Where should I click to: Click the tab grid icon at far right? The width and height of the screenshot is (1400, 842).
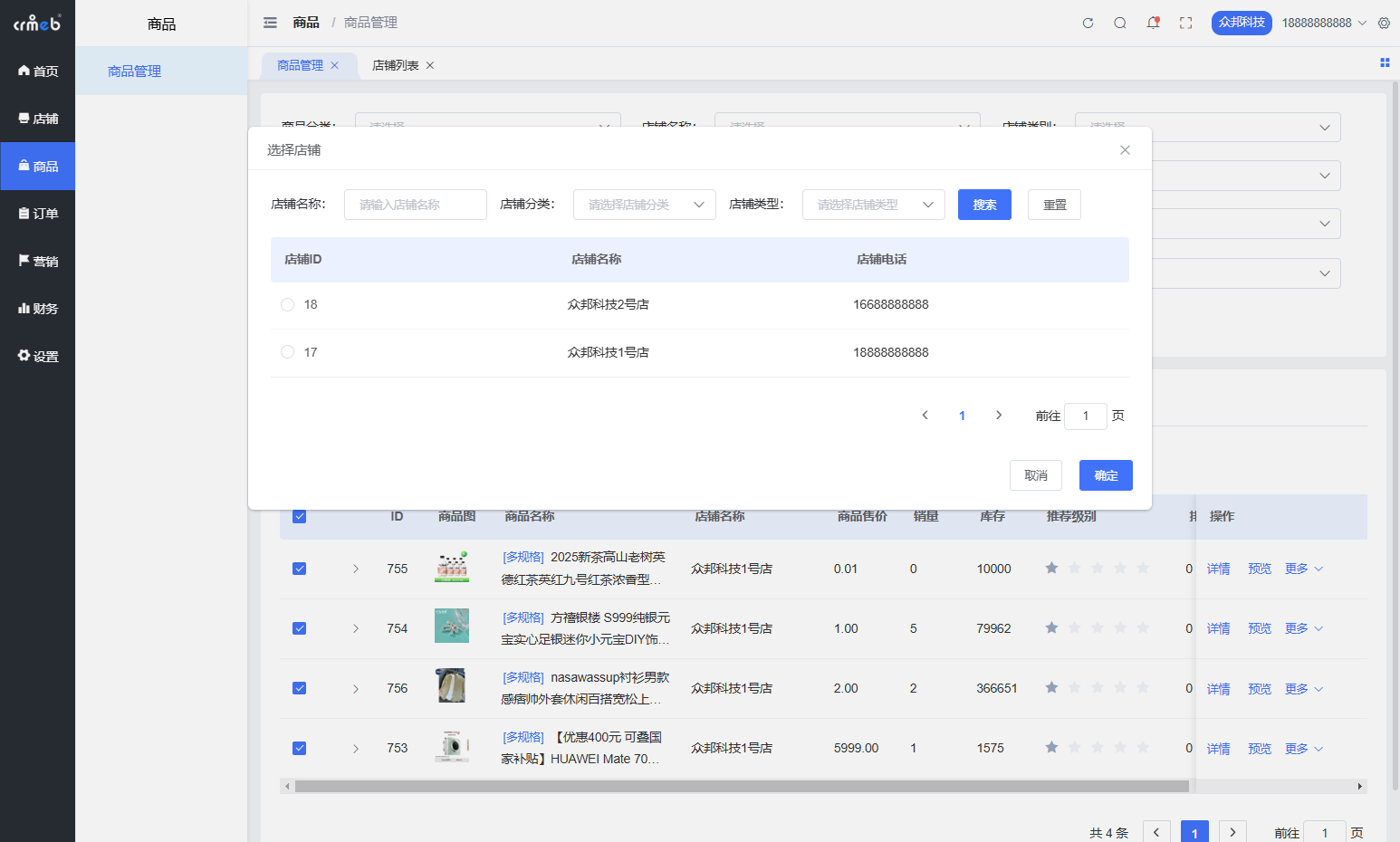coord(1385,62)
